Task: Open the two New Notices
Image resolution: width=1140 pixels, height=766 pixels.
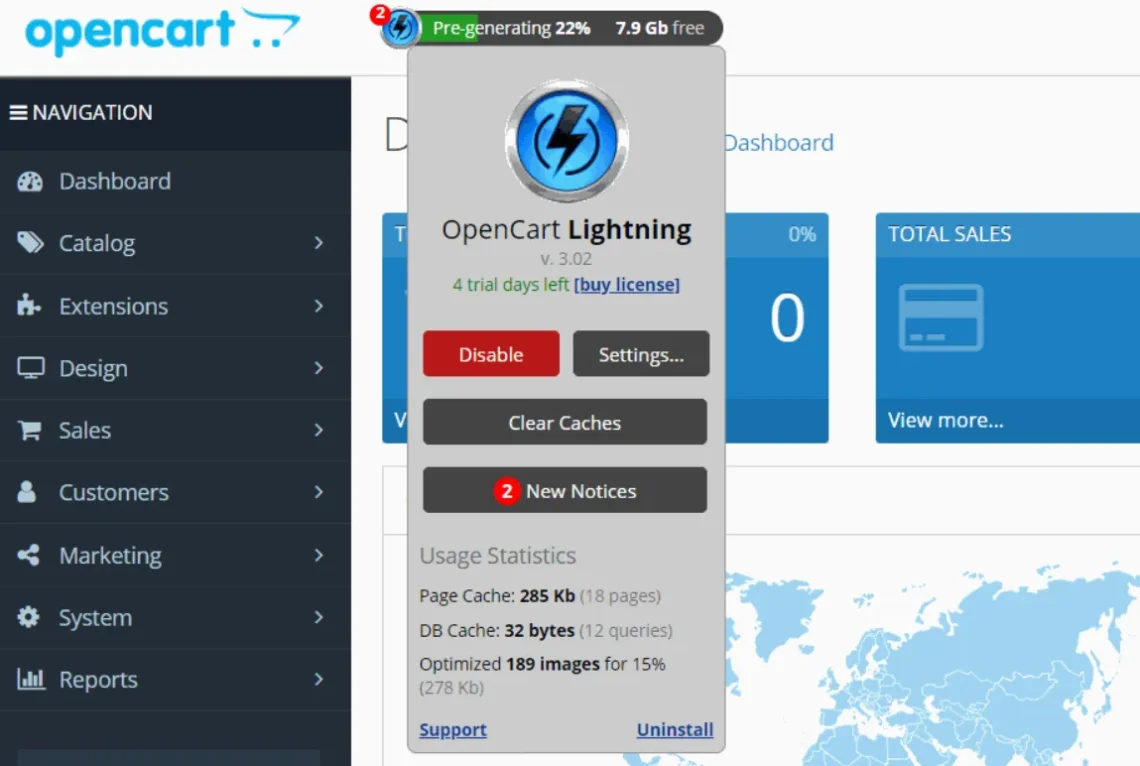Action: 564,490
